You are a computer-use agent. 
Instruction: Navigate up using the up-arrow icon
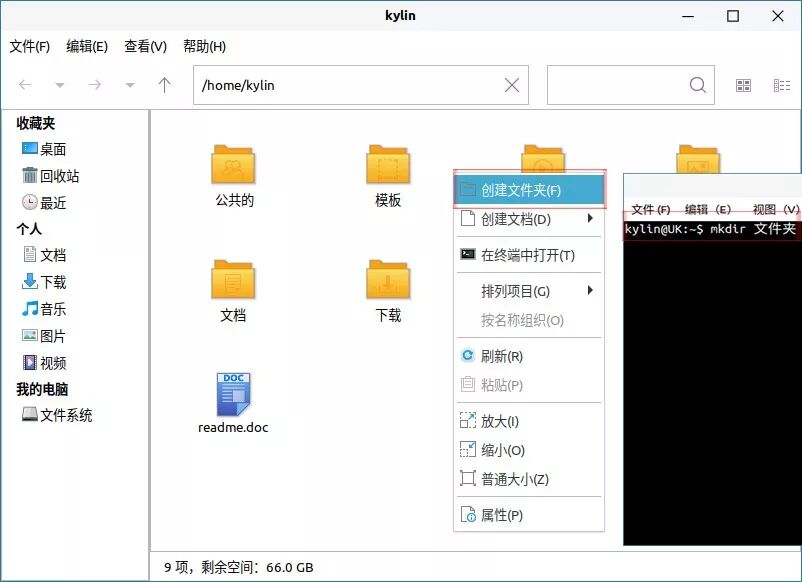pos(163,85)
